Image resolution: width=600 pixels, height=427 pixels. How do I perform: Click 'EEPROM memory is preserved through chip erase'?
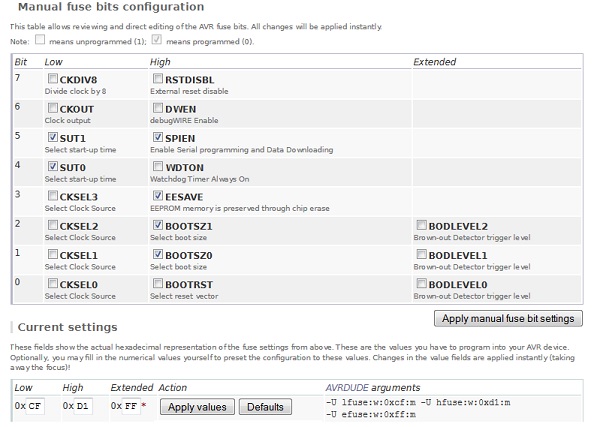point(240,209)
